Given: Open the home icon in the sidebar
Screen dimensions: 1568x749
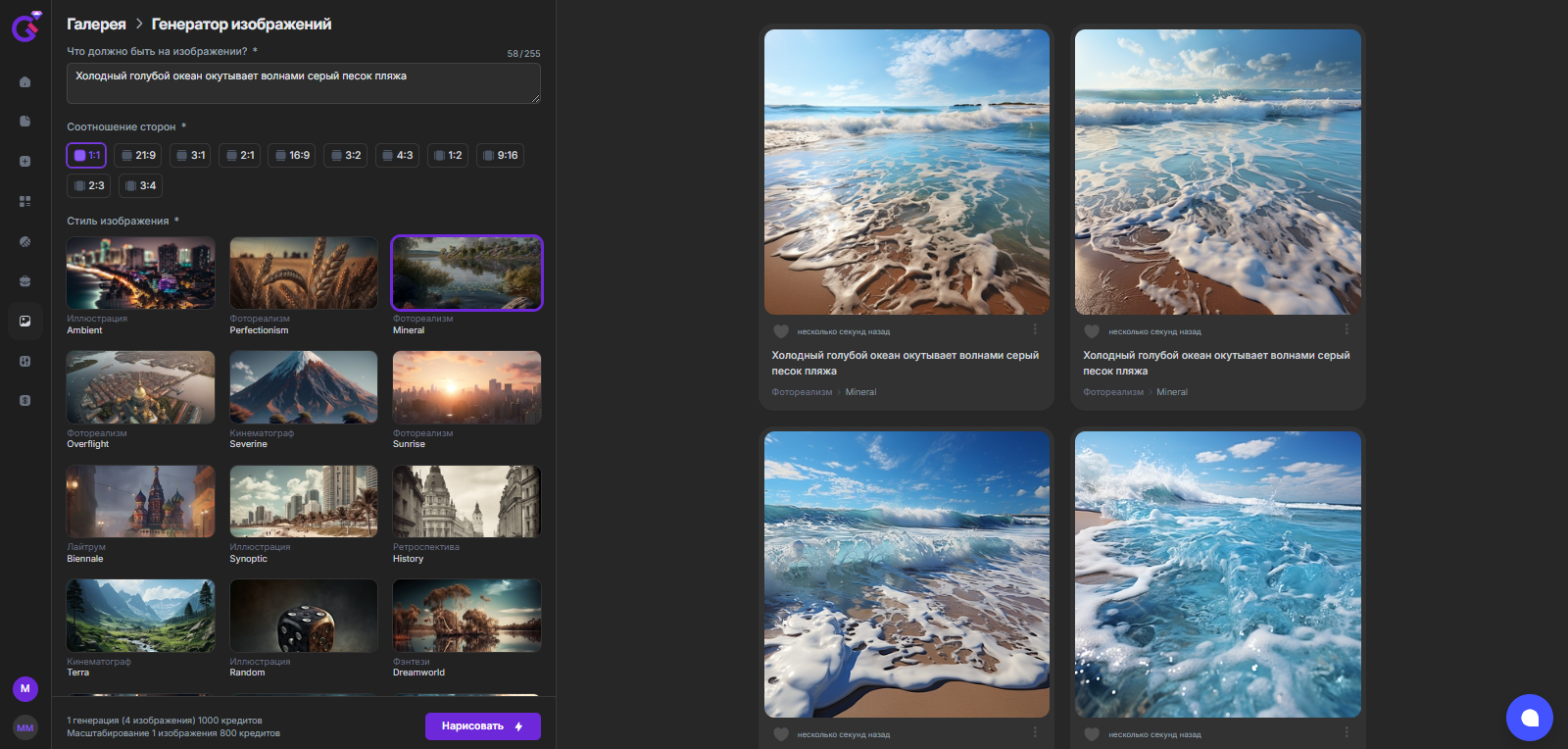Looking at the screenshot, I should pos(25,81).
